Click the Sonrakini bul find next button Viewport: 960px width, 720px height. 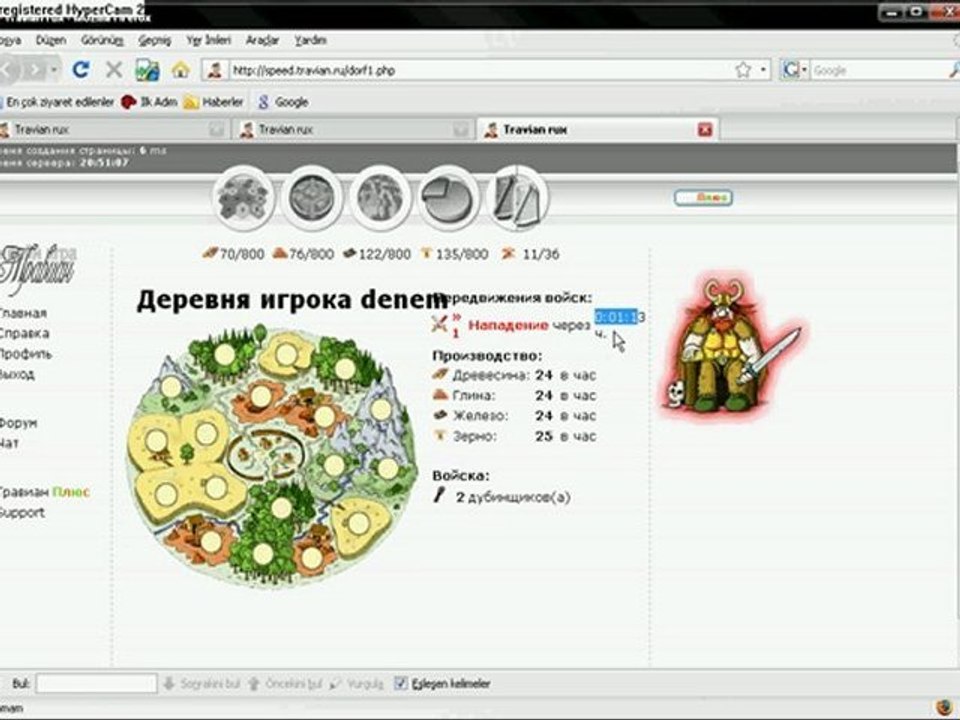(201, 683)
